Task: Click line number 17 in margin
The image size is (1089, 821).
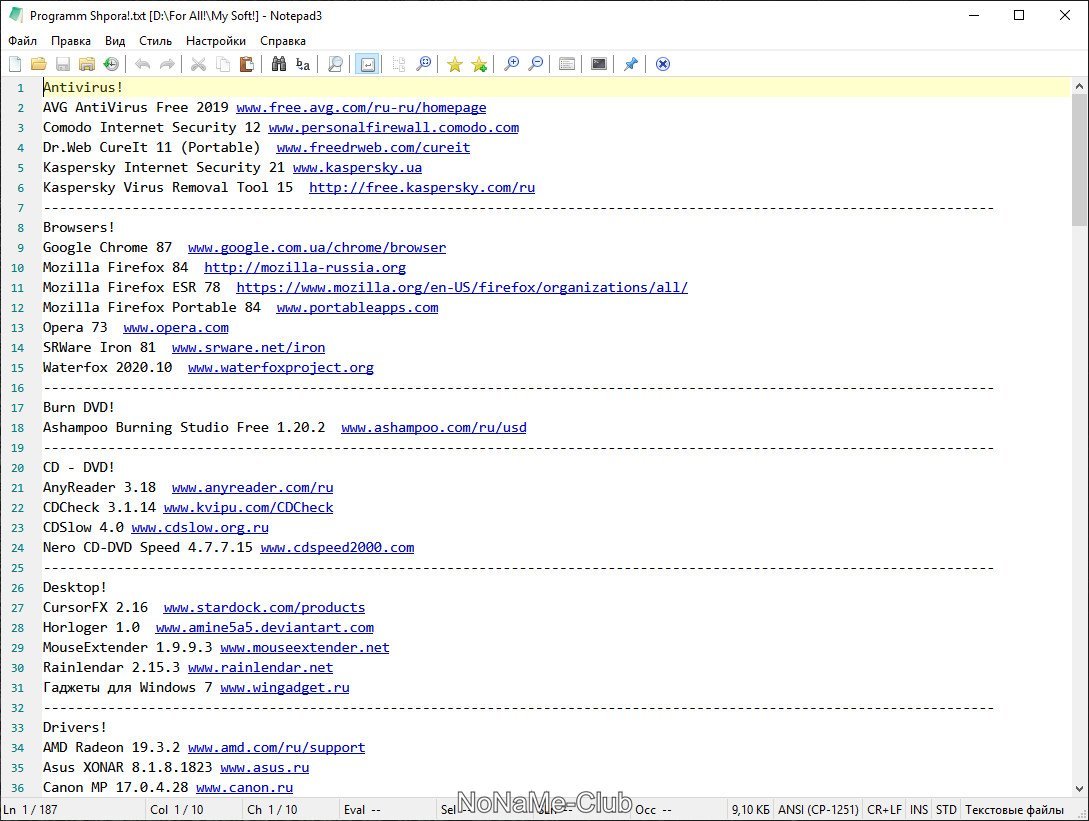Action: coord(18,407)
